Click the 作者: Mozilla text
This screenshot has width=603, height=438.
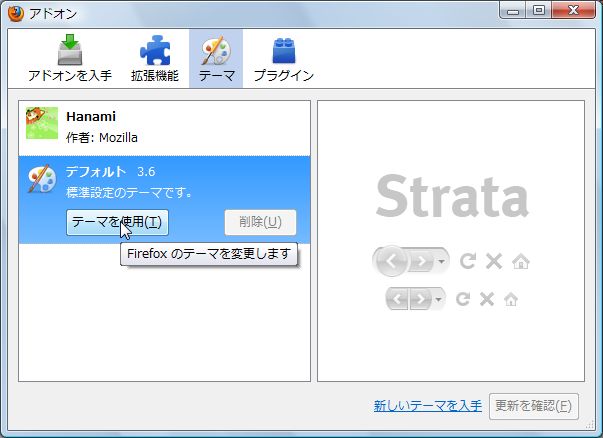pos(102,137)
